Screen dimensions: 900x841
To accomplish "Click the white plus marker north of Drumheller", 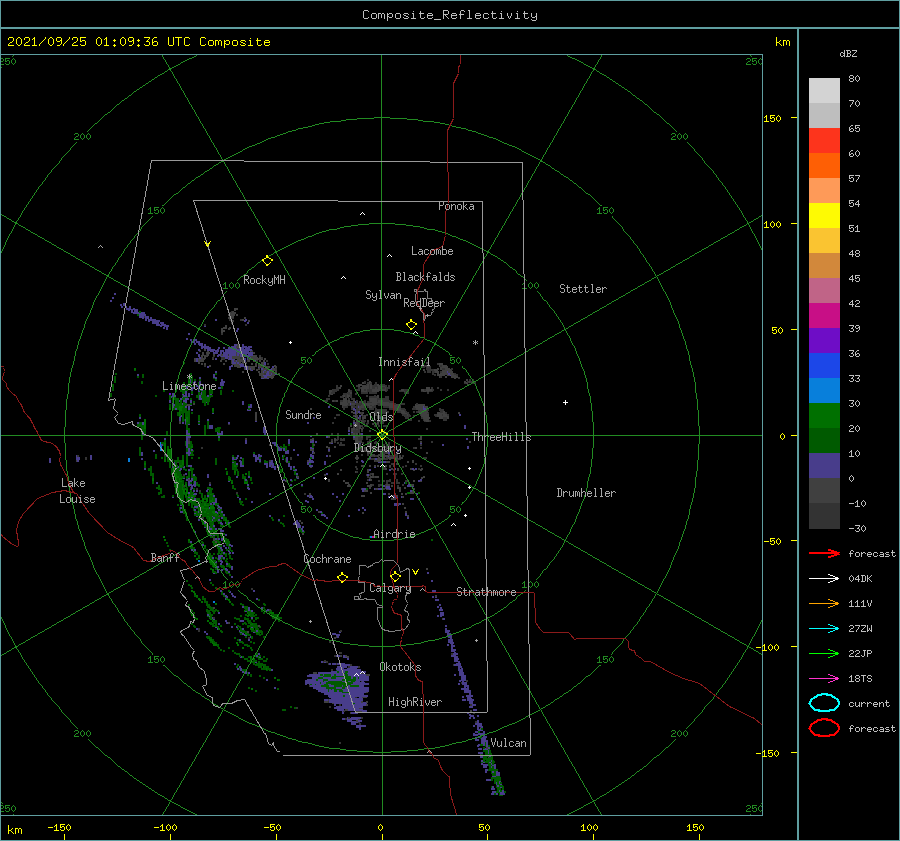I will pos(565,402).
